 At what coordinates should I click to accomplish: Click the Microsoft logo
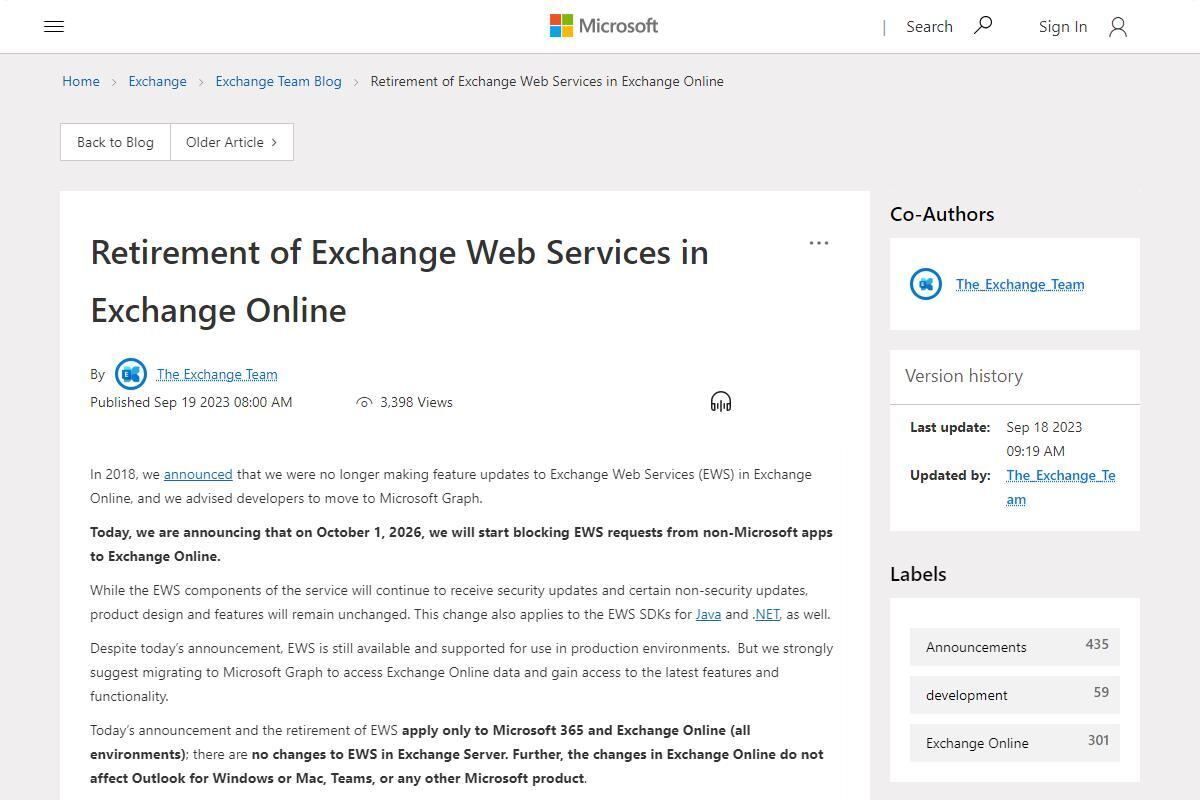[x=604, y=26]
